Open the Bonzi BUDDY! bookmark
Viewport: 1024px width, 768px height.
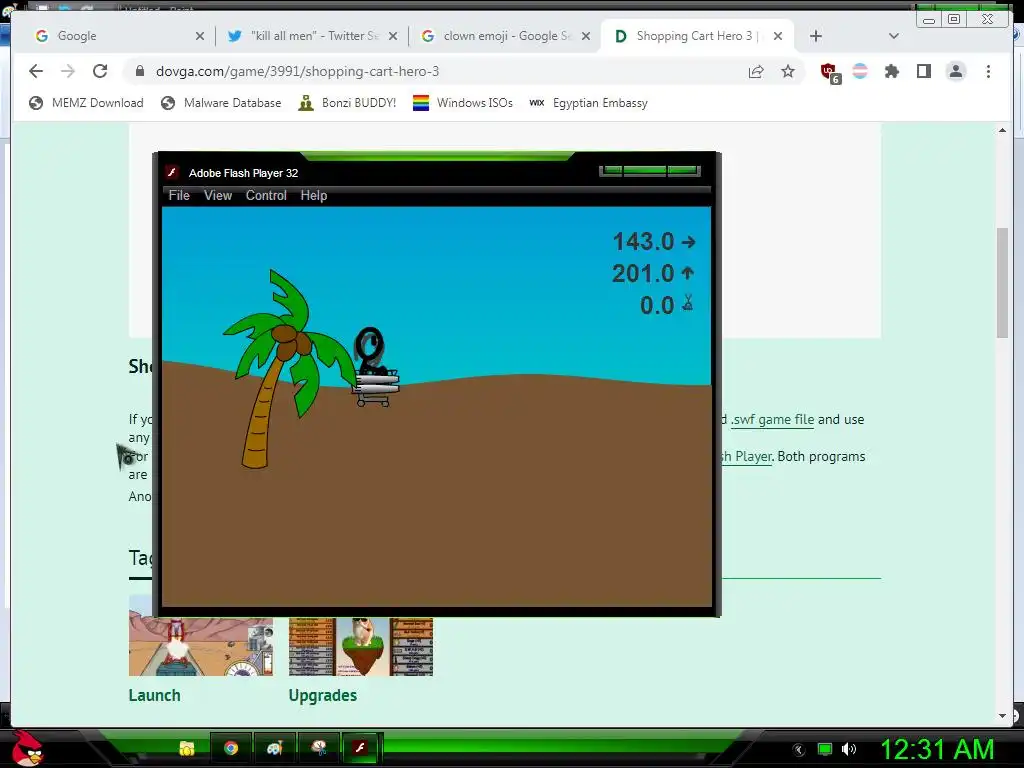click(x=347, y=103)
